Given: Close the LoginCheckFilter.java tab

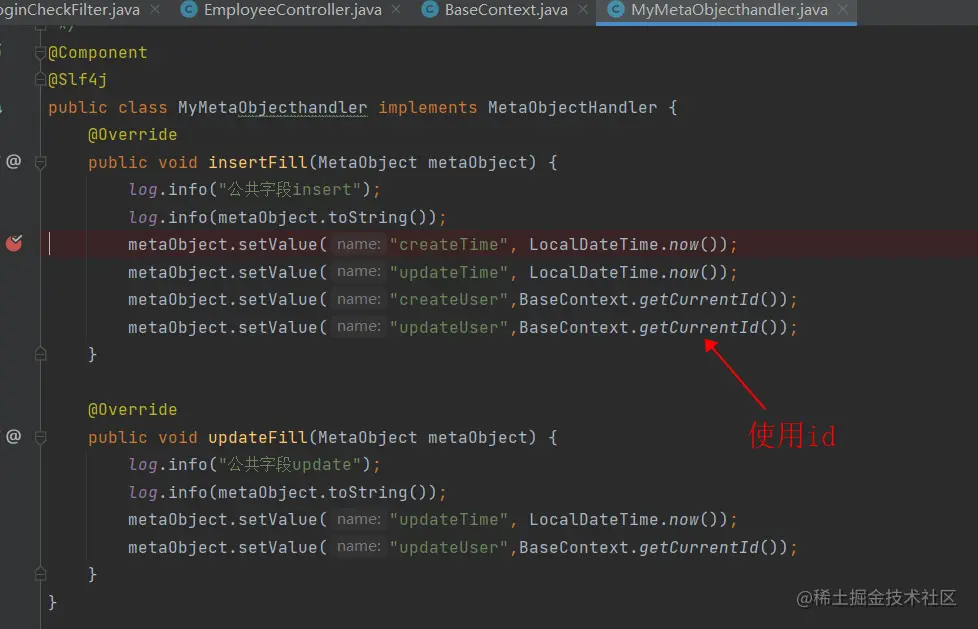Looking at the screenshot, I should [155, 9].
